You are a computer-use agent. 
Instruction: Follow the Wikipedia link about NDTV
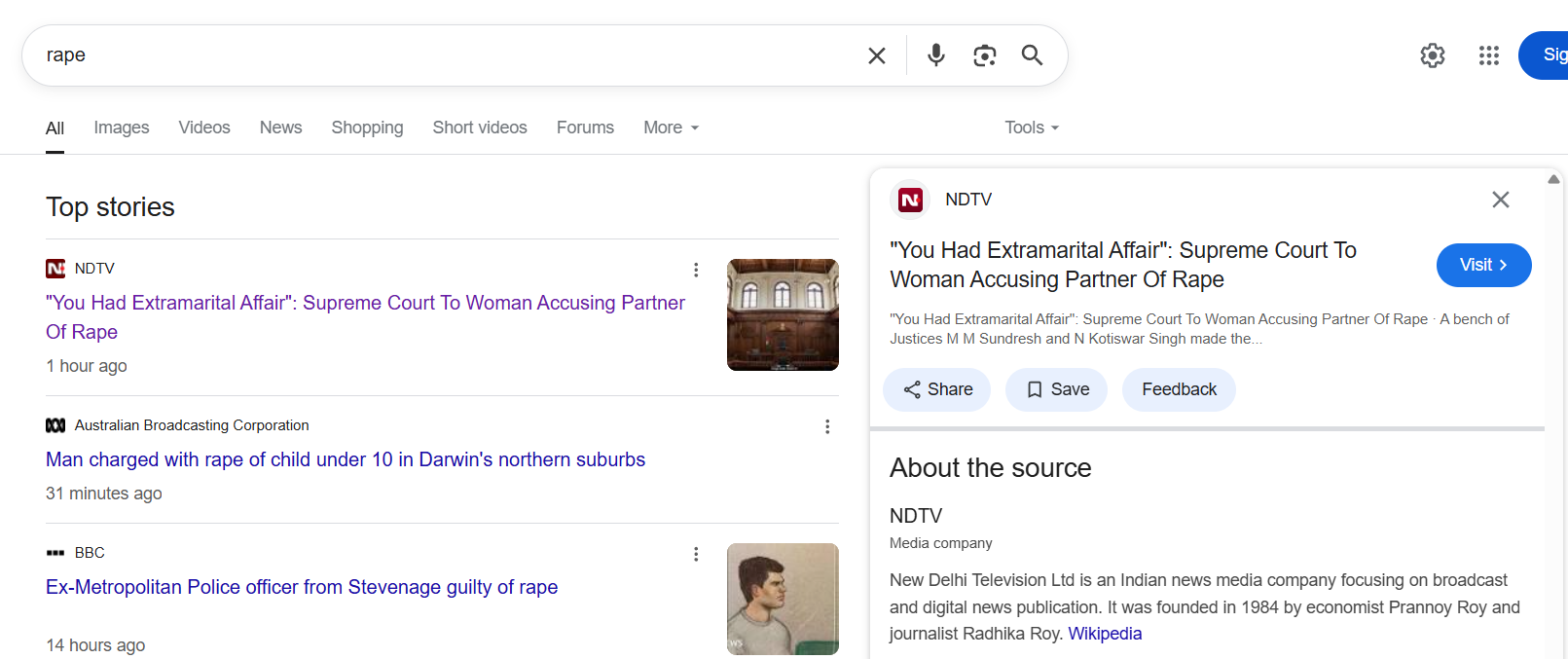coord(1105,634)
